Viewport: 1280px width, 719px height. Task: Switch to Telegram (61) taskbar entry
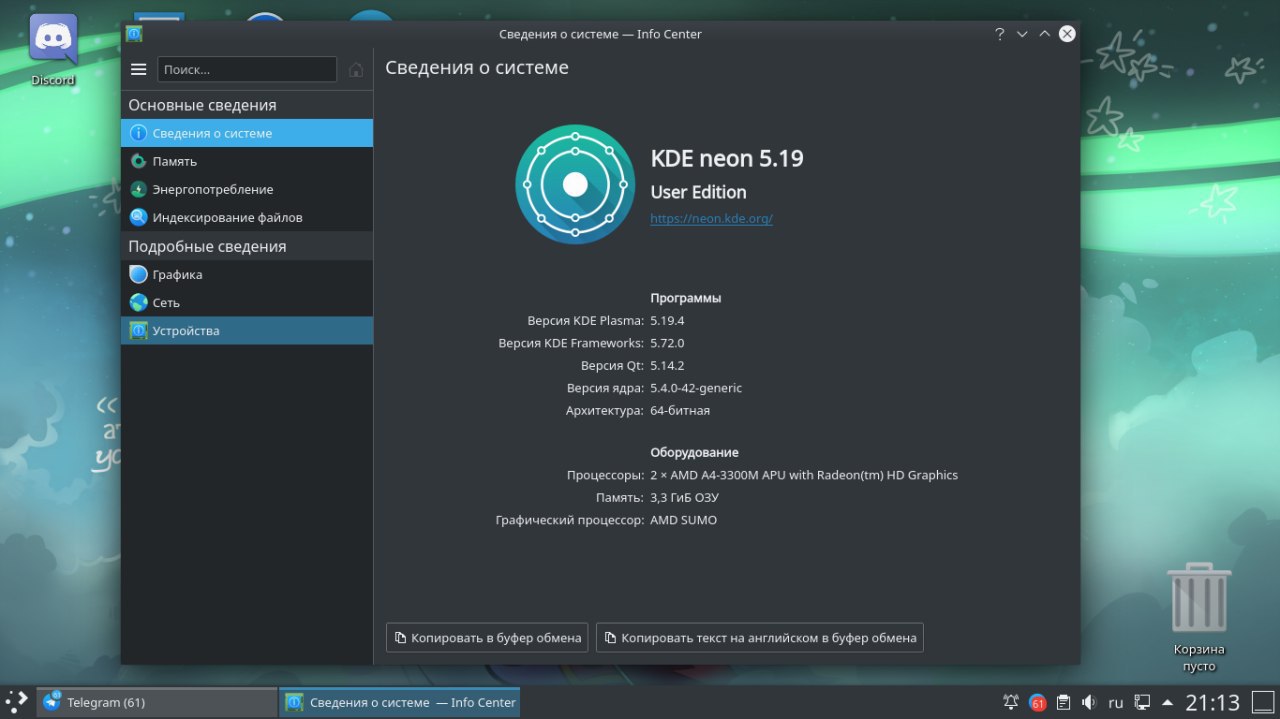157,702
